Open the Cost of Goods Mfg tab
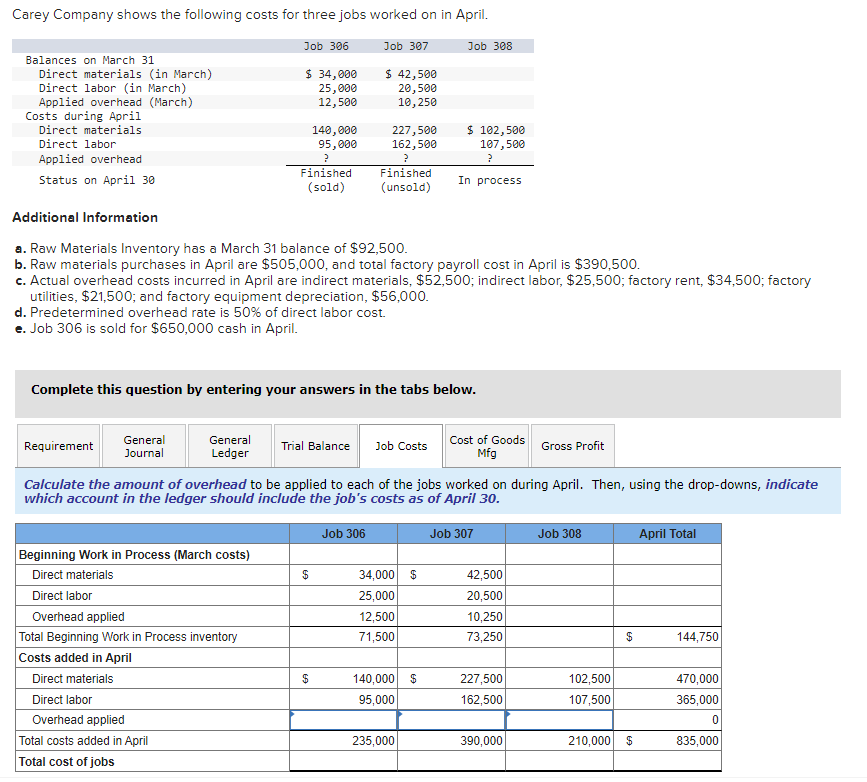The height and width of the screenshot is (782, 867). (x=487, y=445)
